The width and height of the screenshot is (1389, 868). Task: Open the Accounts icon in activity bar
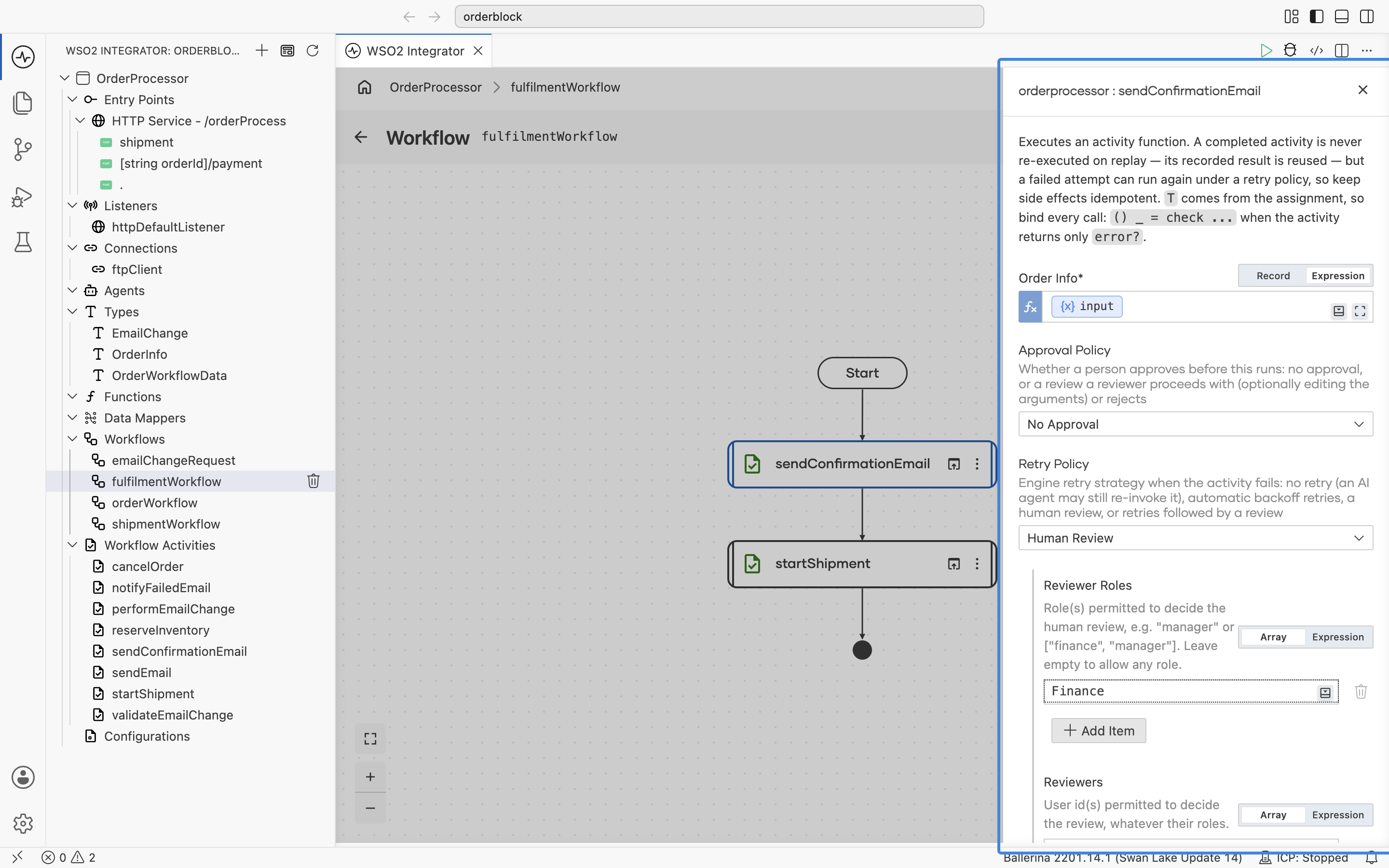(23, 777)
